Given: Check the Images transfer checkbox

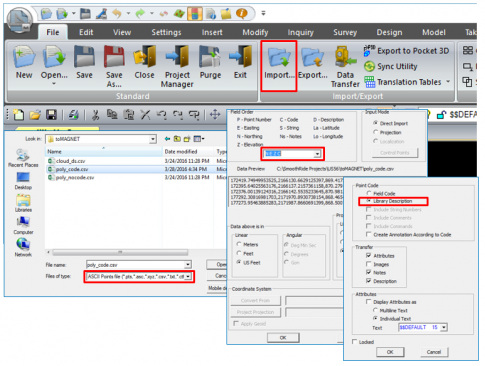Looking at the screenshot, I should tap(368, 264).
